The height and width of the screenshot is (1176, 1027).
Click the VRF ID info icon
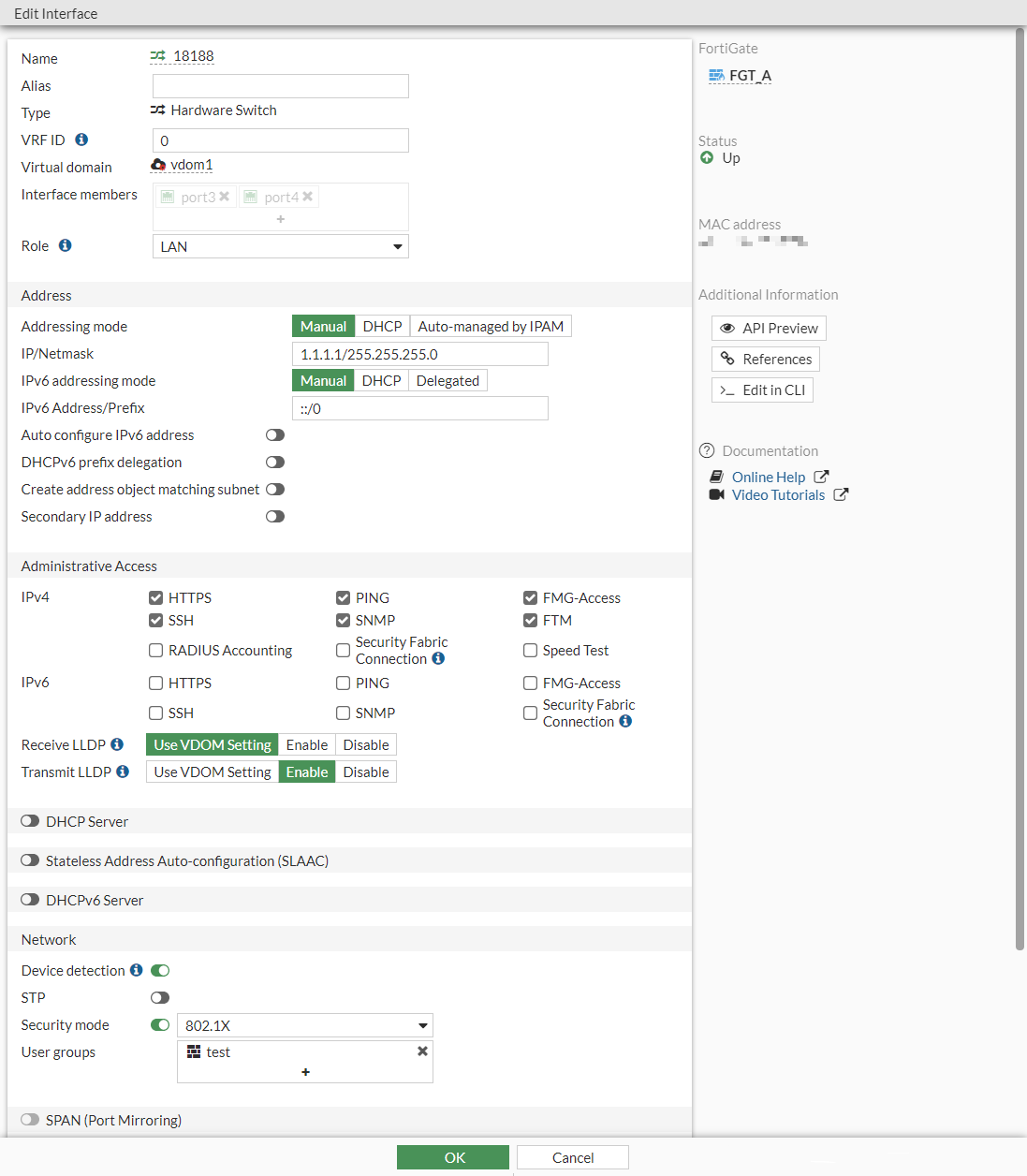81,139
